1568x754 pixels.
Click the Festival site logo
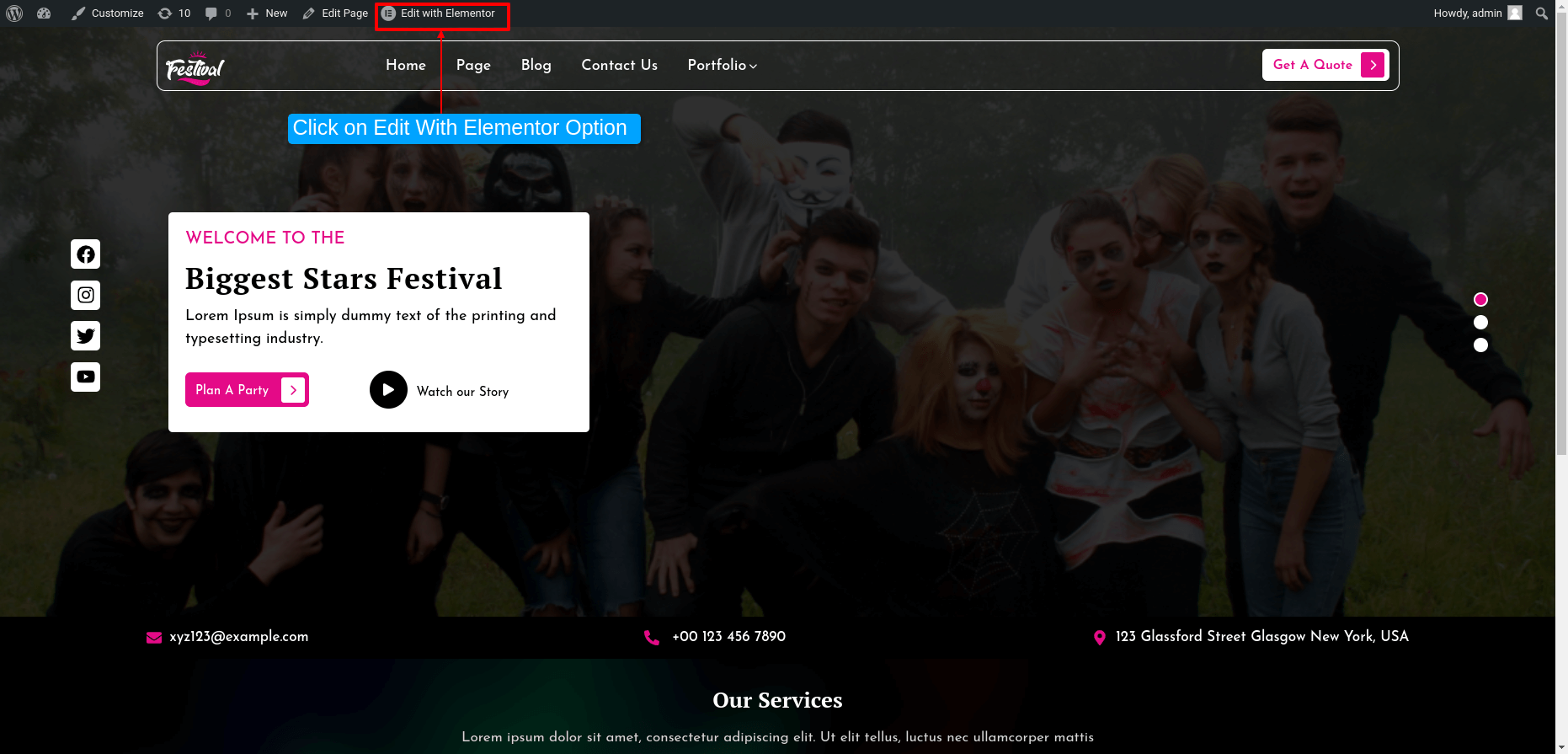pyautogui.click(x=195, y=67)
